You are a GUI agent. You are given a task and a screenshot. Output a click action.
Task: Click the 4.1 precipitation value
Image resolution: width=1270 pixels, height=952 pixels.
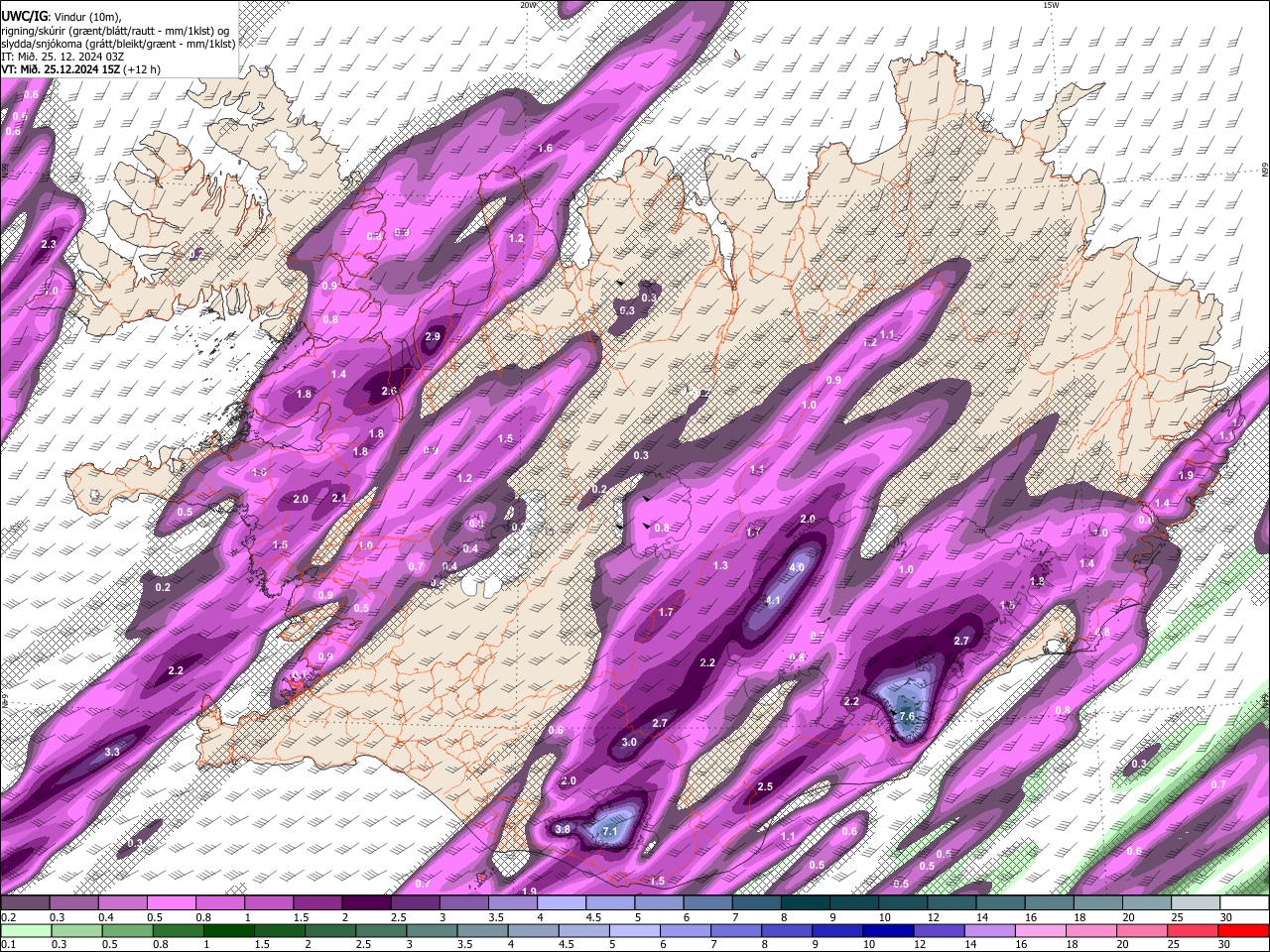pos(773,601)
